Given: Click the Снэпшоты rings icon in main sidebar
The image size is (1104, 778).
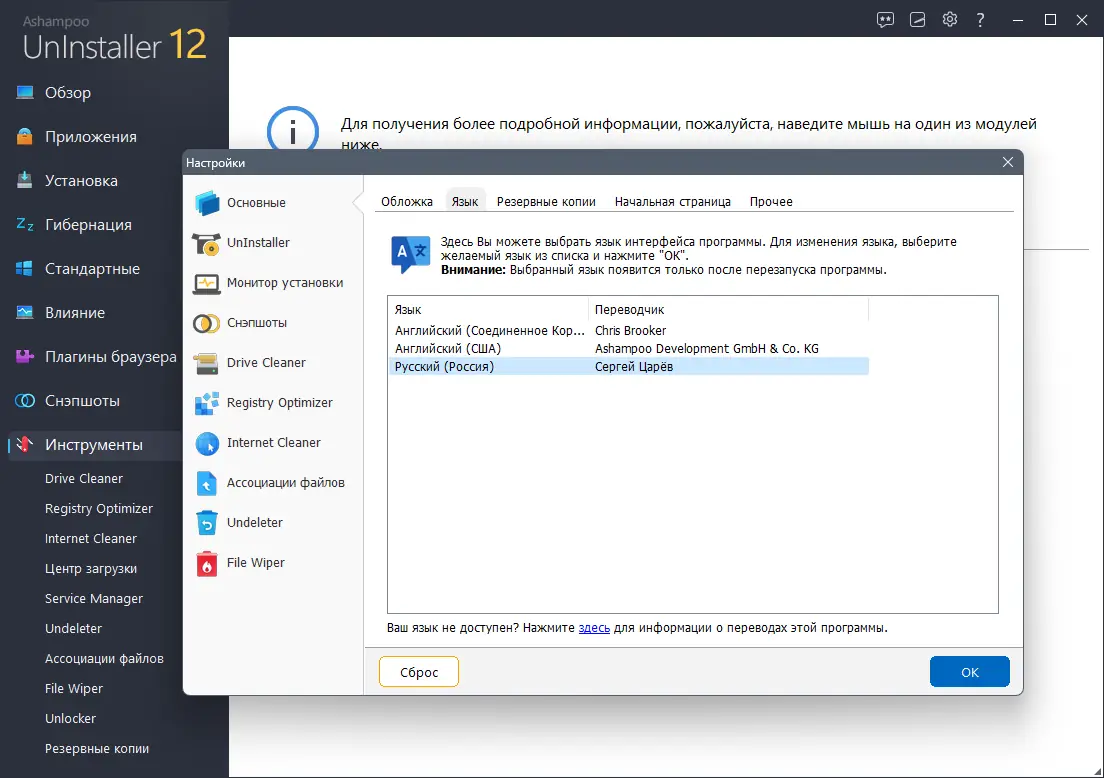Looking at the screenshot, I should point(25,401).
